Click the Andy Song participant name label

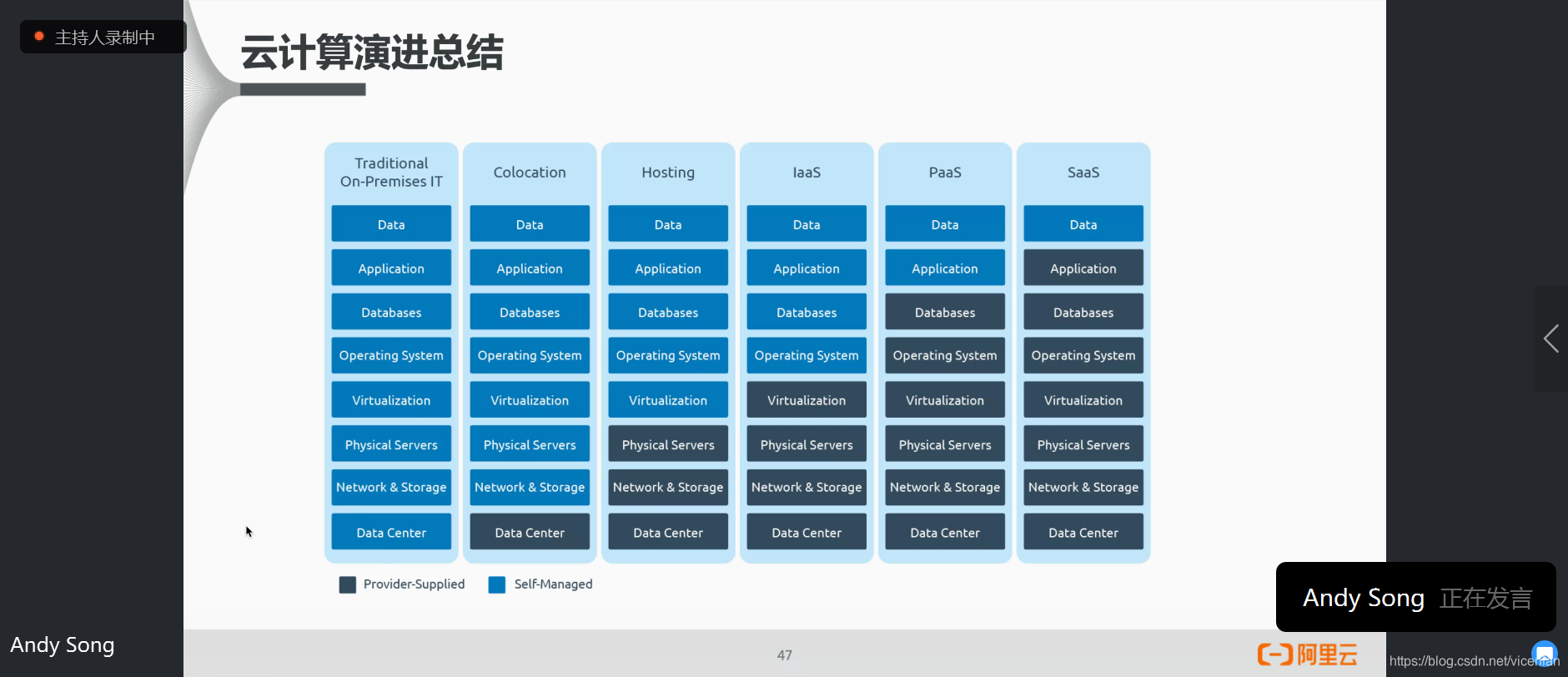63,644
